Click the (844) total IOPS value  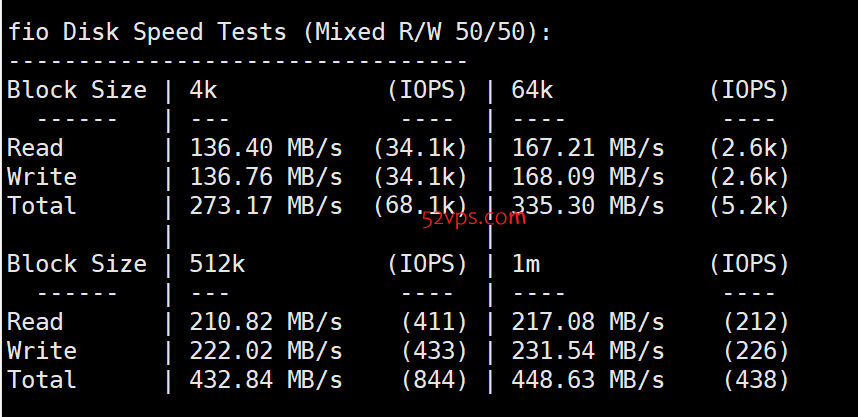click(x=434, y=380)
